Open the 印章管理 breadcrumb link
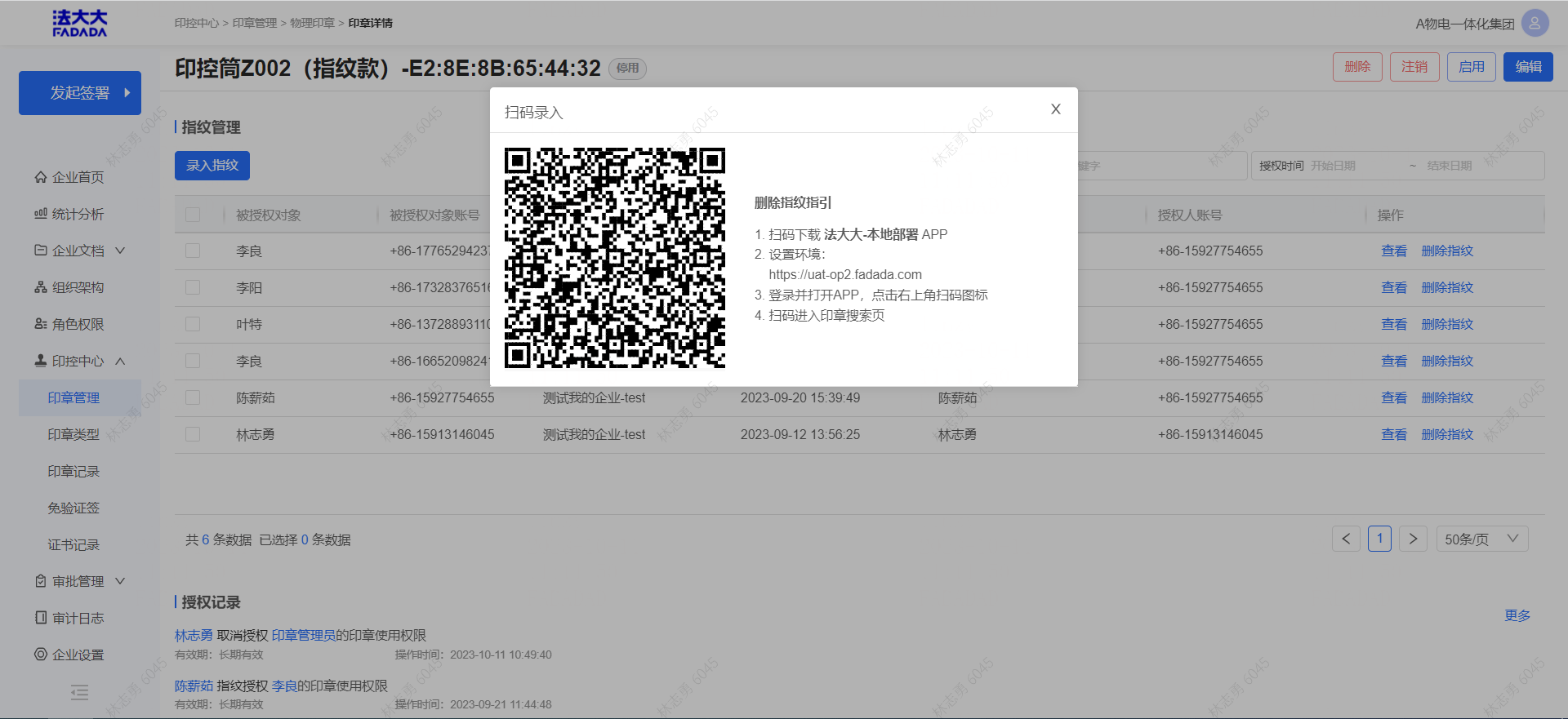 255,23
